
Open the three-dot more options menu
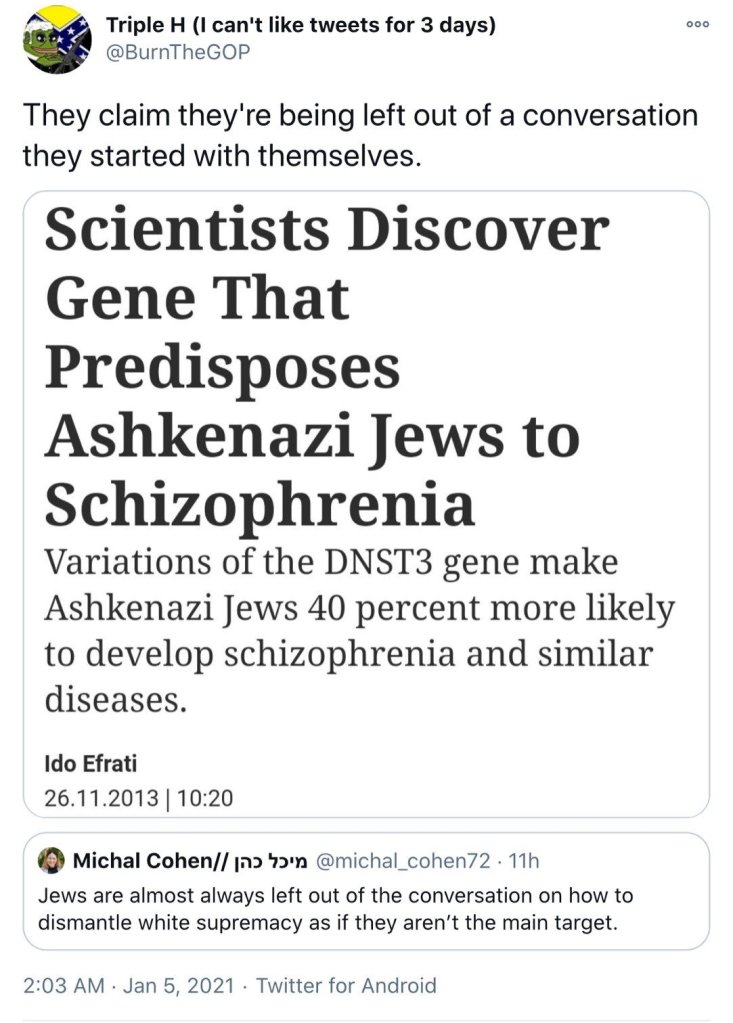click(x=698, y=25)
